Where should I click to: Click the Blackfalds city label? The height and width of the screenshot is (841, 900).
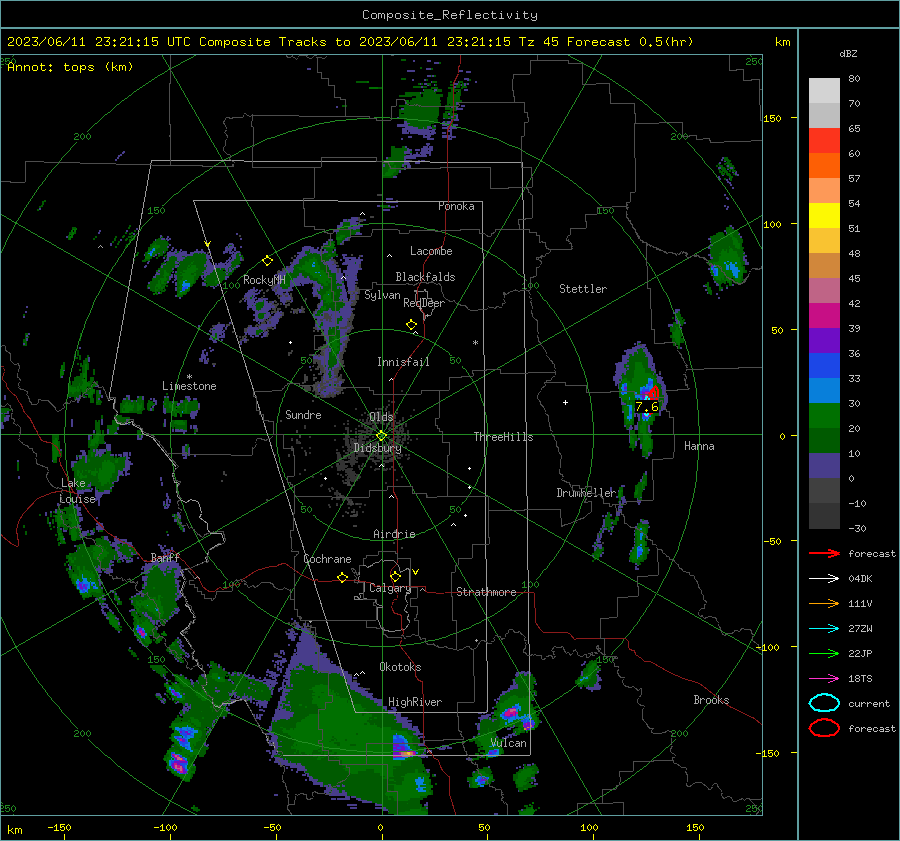click(x=425, y=277)
